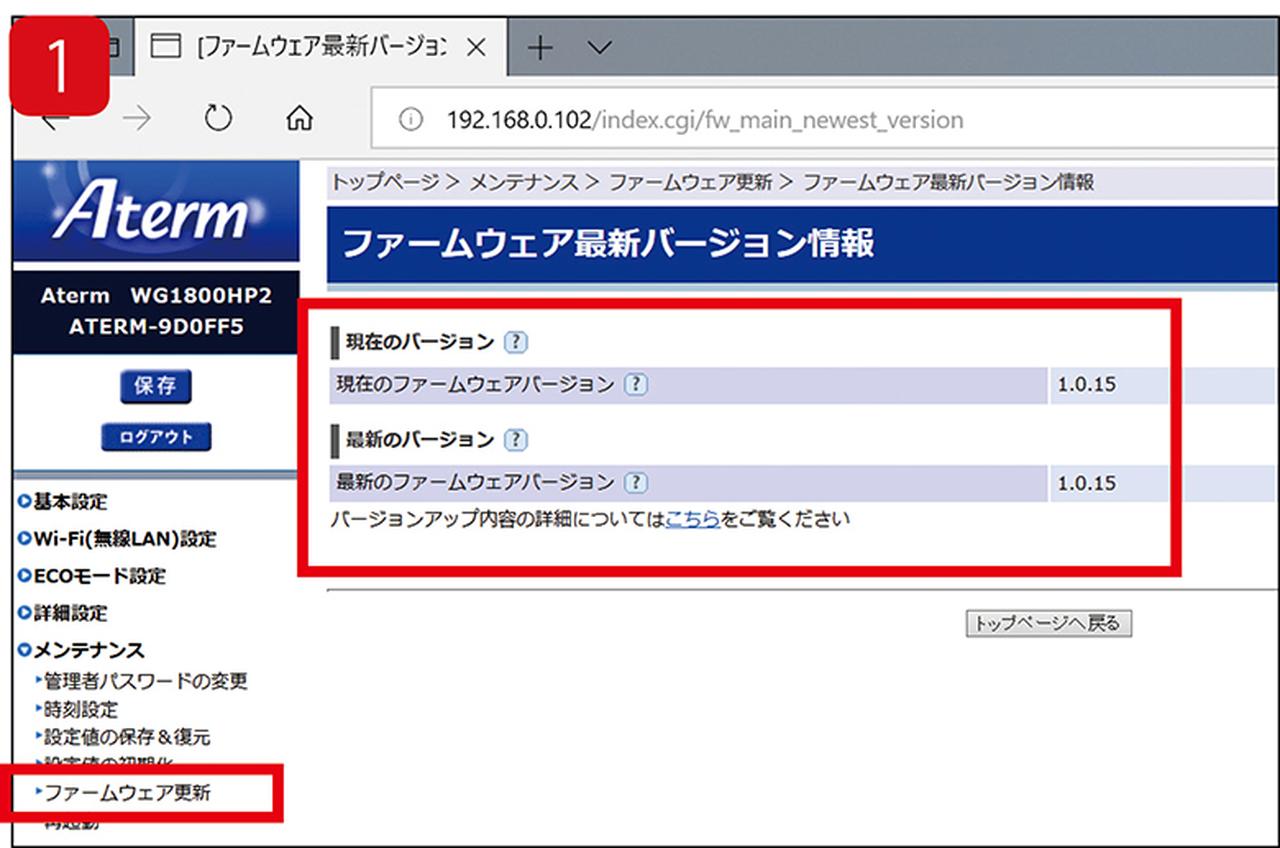Open the tab list chevron
1280x848 pixels.
599,47
